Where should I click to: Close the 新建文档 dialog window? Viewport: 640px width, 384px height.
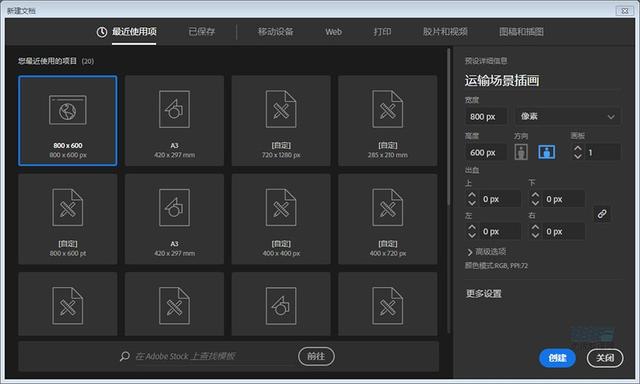click(624, 11)
